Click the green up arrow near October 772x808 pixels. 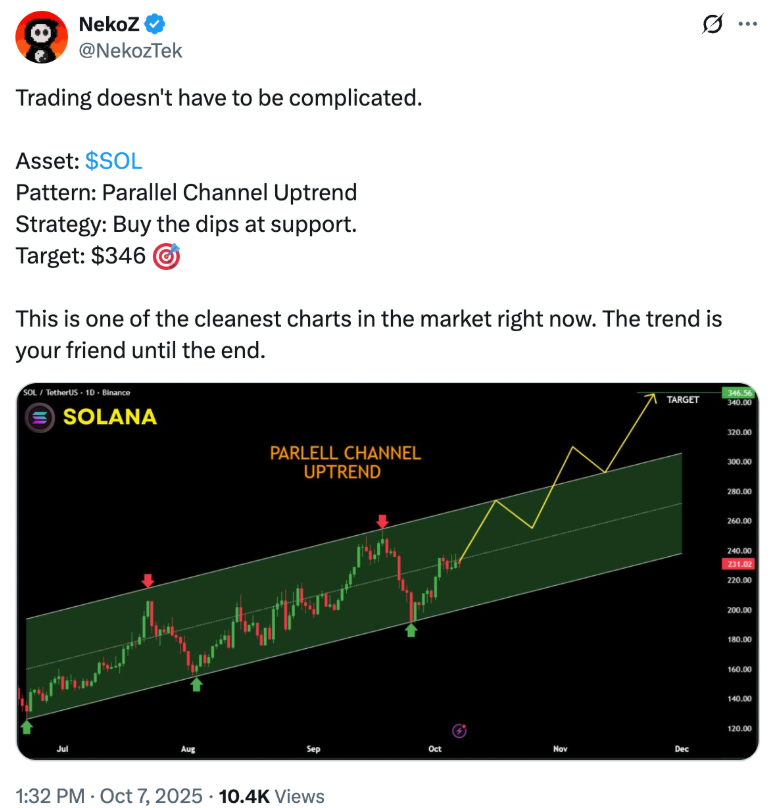[x=411, y=630]
